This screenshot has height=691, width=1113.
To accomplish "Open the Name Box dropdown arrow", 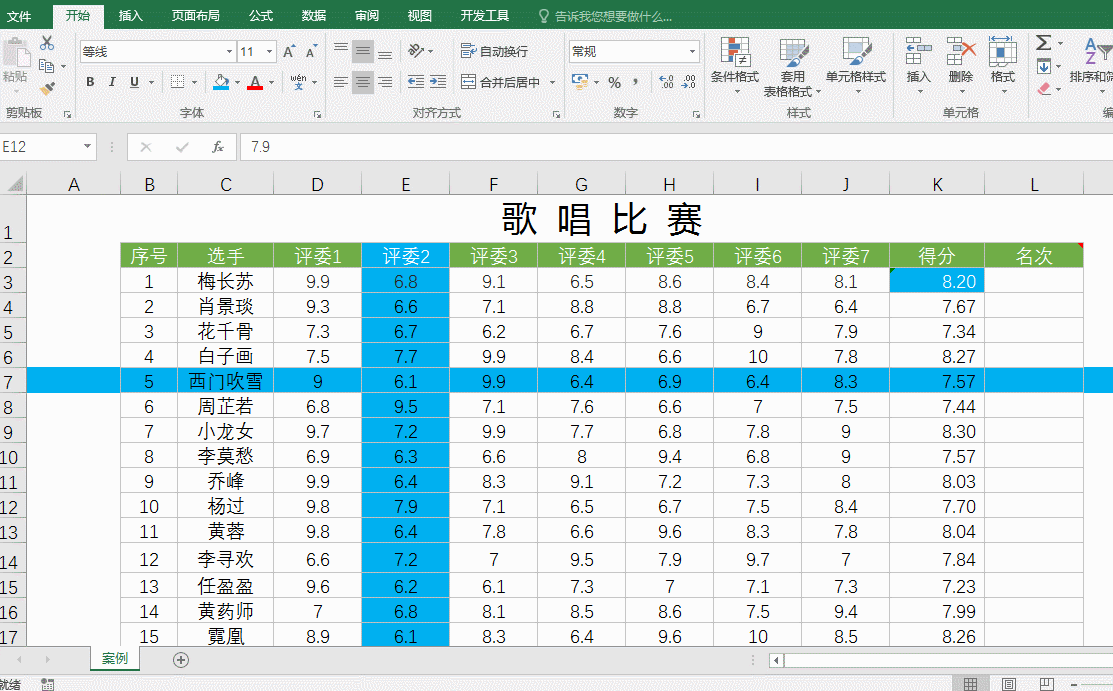I will pyautogui.click(x=87, y=147).
